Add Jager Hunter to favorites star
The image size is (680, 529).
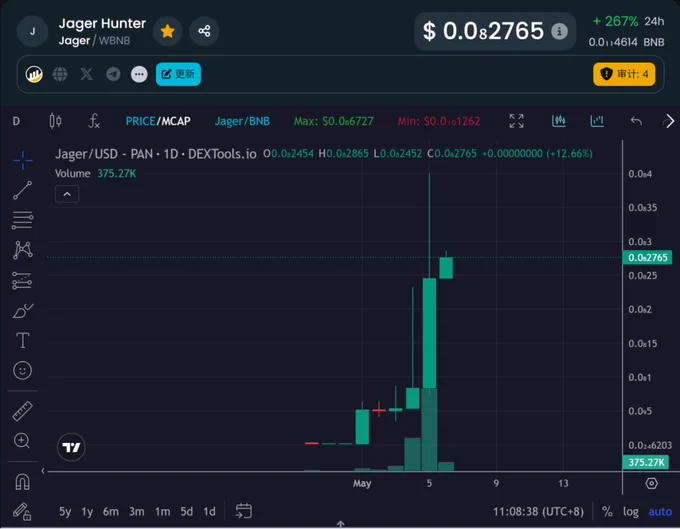(167, 31)
